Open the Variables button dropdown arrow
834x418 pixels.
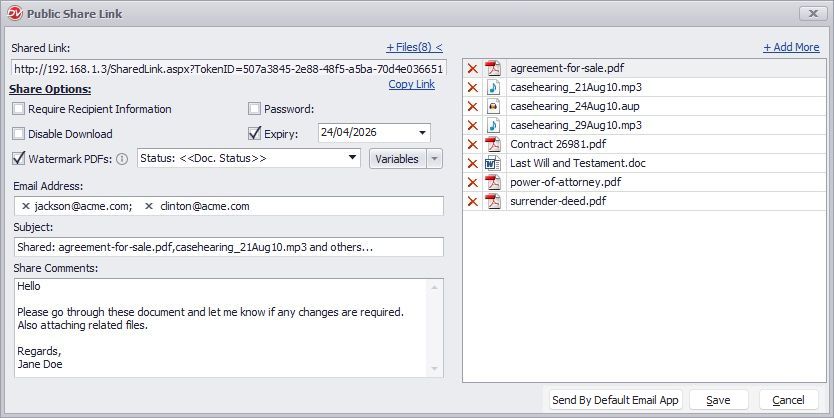point(435,159)
